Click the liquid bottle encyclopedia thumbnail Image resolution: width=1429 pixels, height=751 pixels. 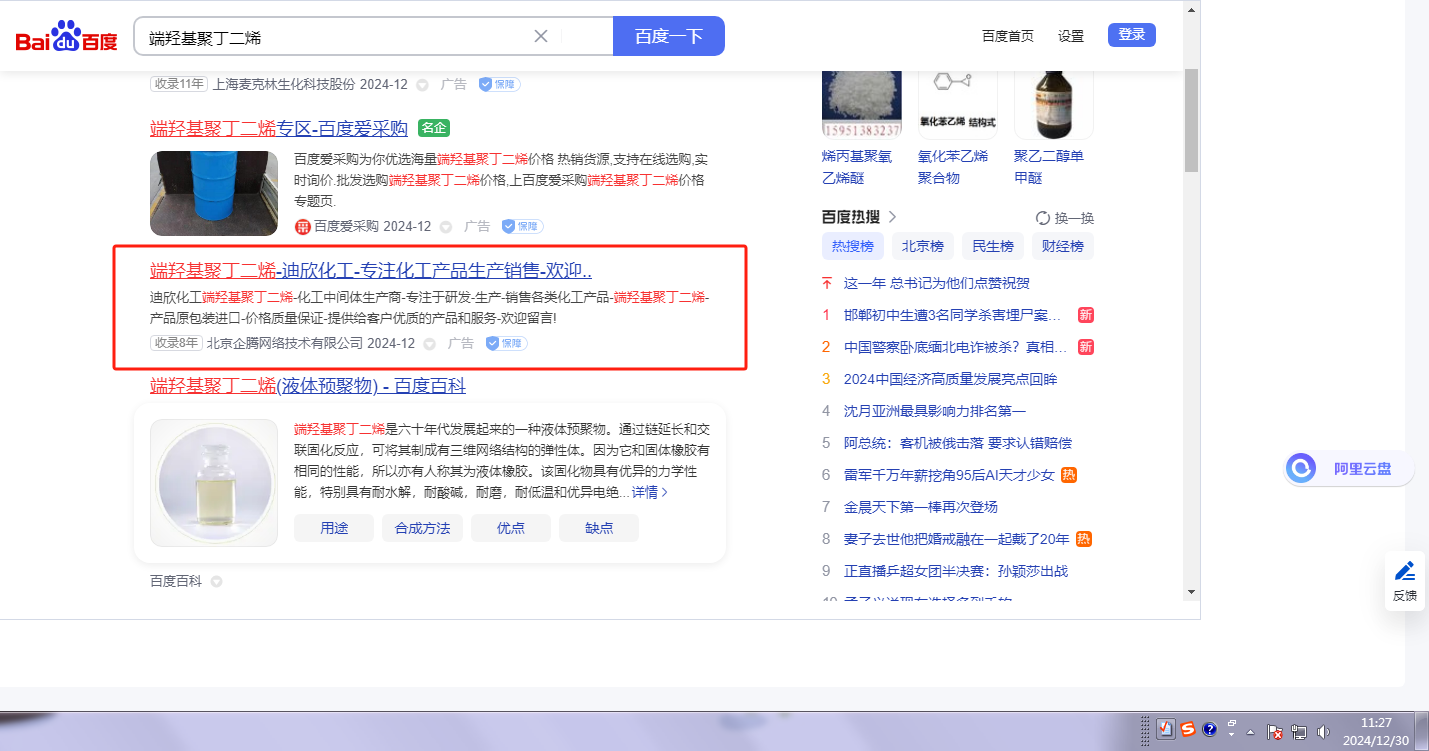pyautogui.click(x=214, y=483)
